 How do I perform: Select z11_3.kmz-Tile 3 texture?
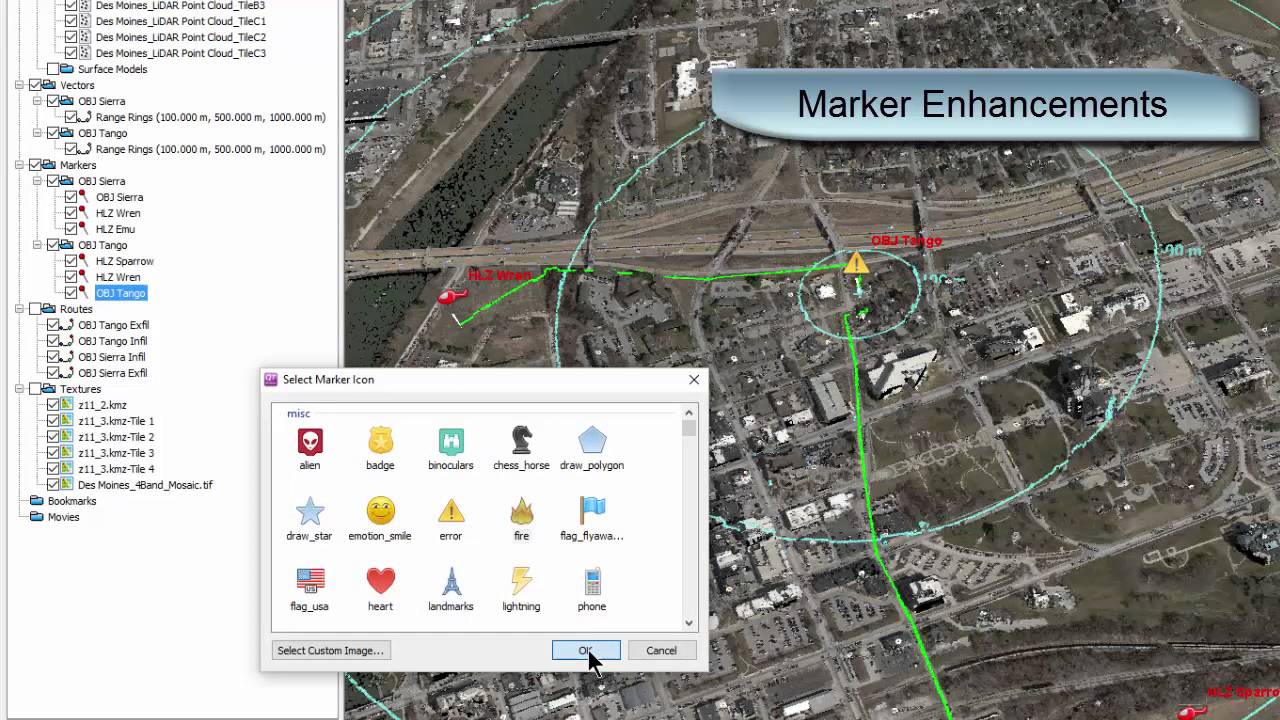[x=116, y=453]
